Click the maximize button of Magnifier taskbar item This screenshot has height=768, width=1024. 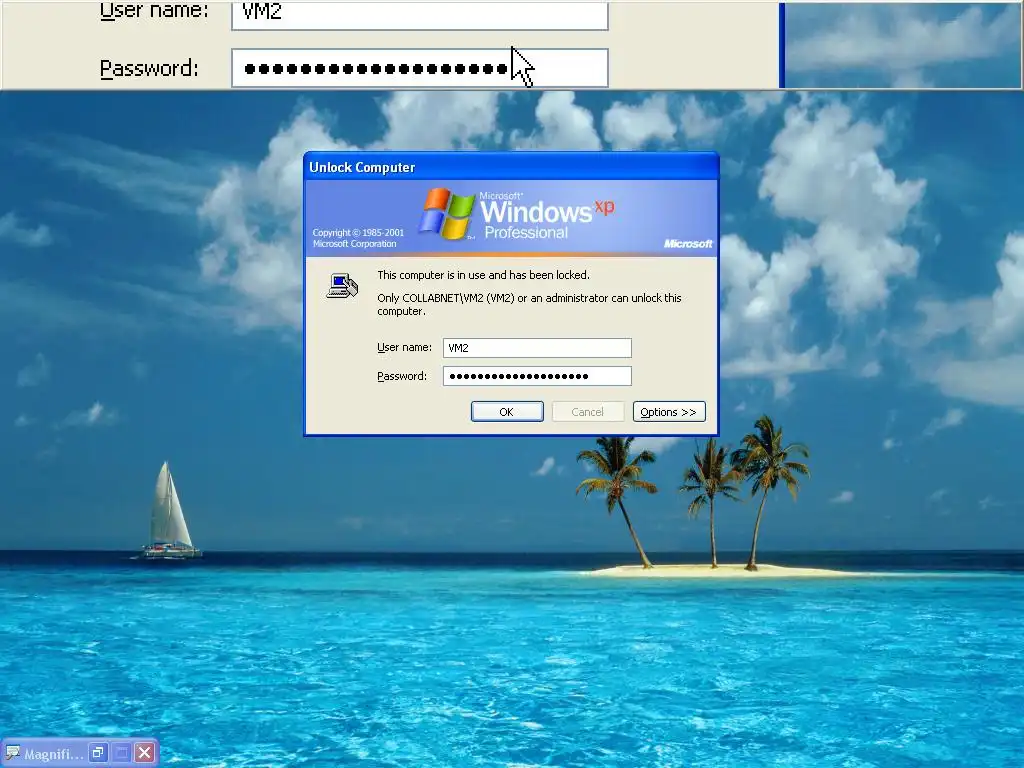121,752
